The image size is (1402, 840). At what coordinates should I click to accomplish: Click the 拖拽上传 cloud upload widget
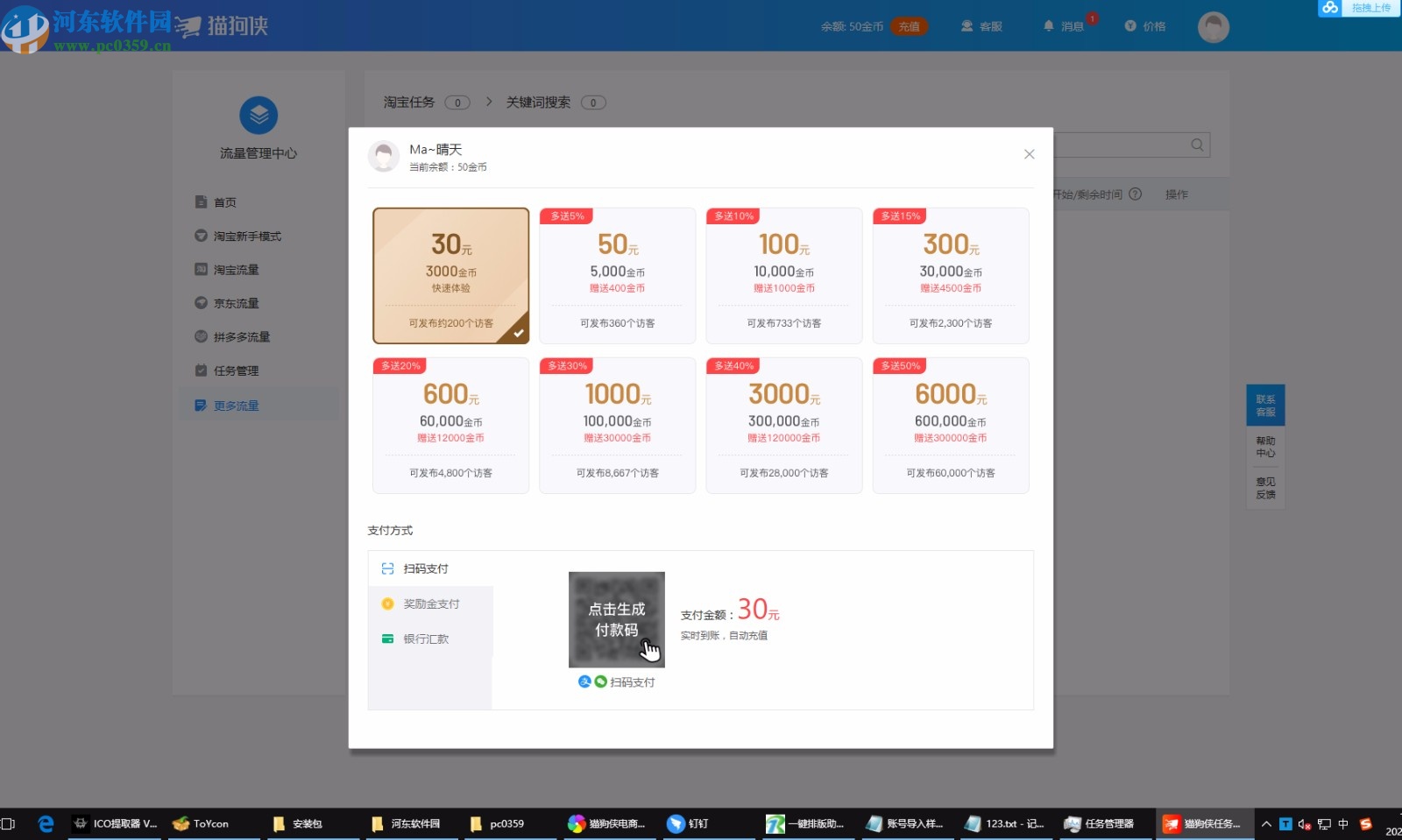coord(1359,8)
